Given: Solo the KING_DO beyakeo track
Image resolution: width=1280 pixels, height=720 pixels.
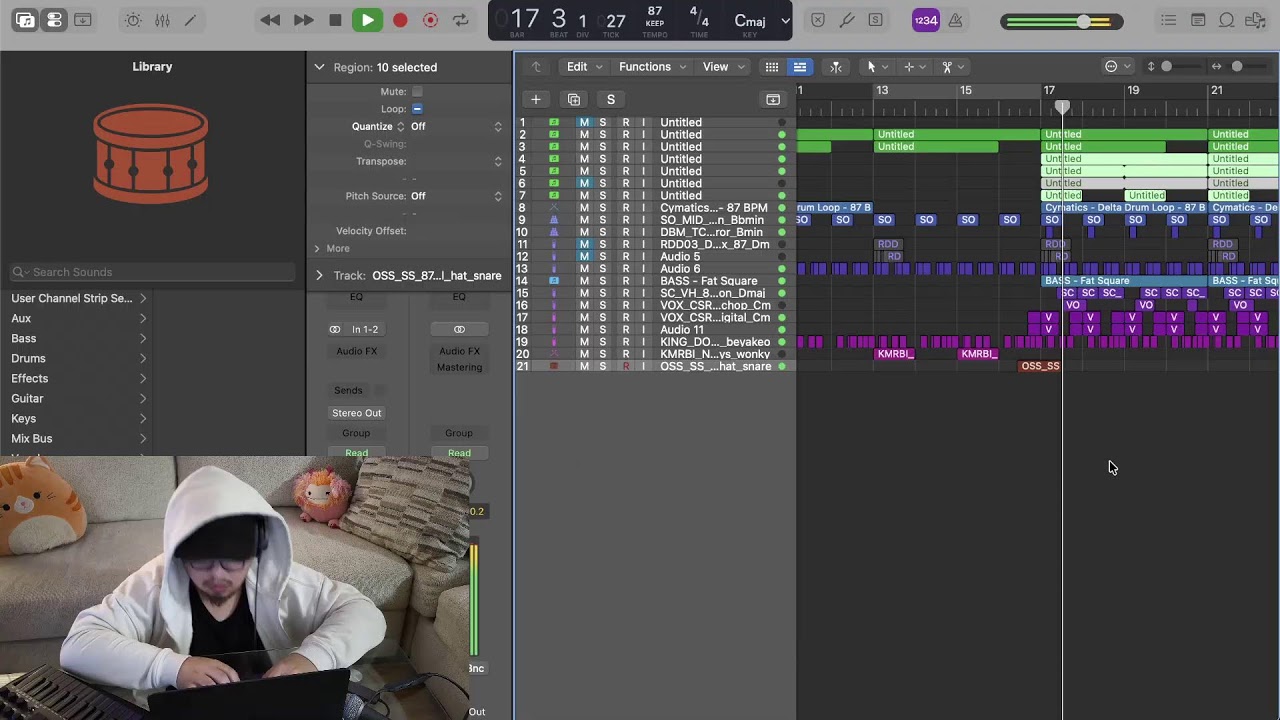Looking at the screenshot, I should [603, 342].
